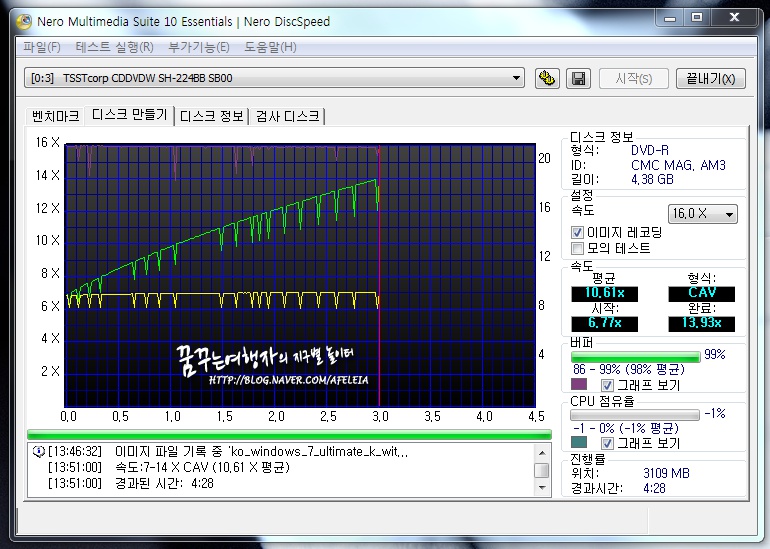Click the log info icon at 13:46:32
The image size is (770, 549).
[x=38, y=451]
